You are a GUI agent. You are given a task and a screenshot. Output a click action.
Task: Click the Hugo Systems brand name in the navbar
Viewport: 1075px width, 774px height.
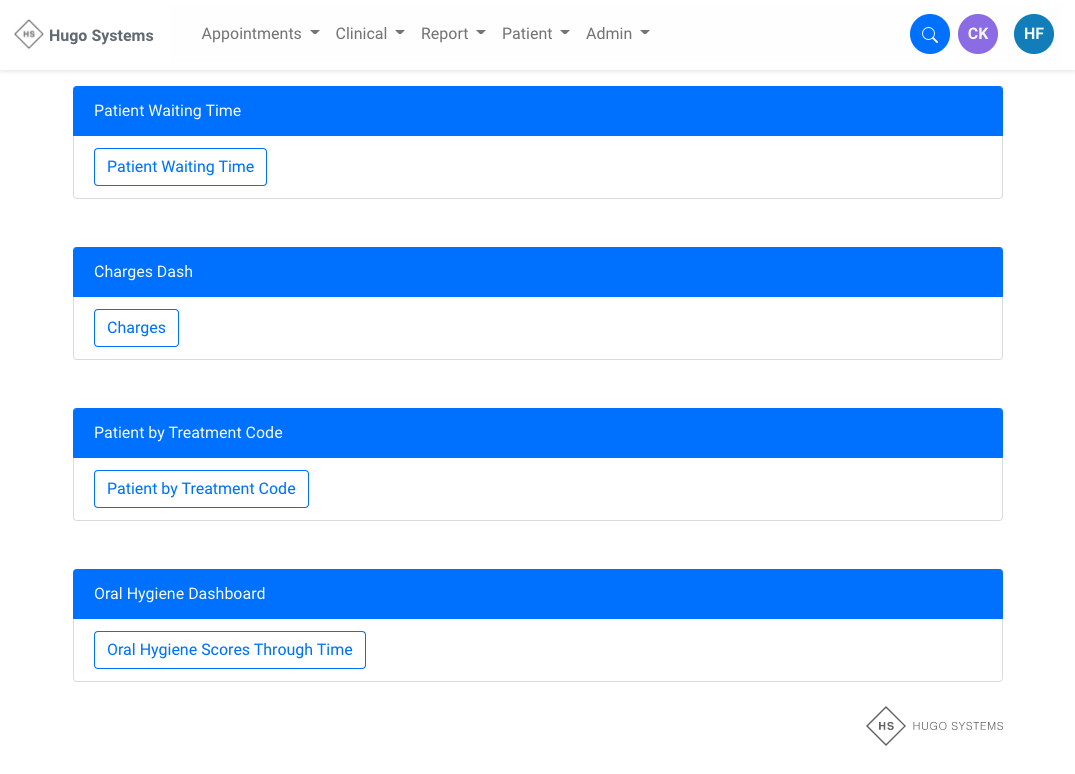(101, 36)
